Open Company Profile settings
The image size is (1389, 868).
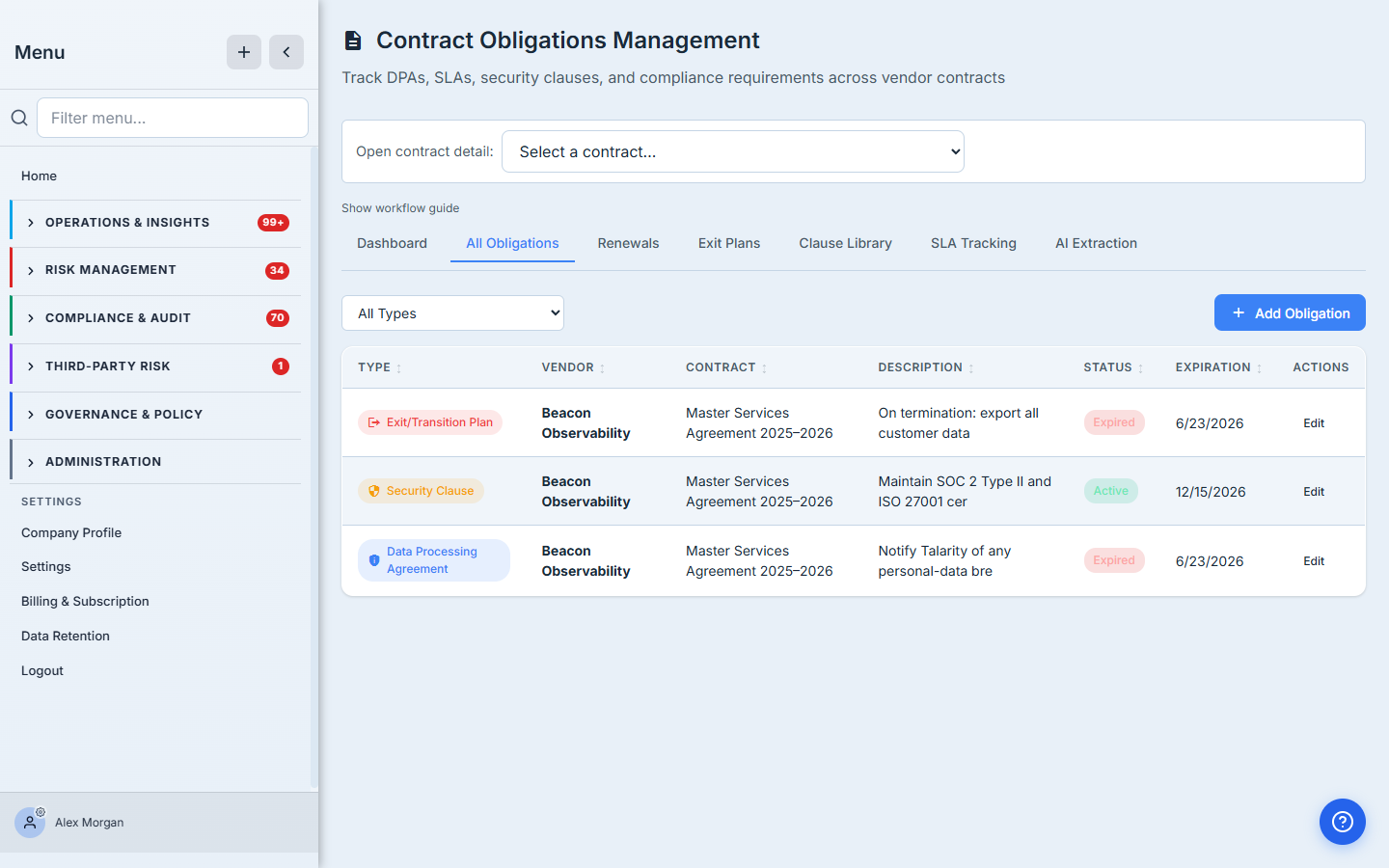71,532
